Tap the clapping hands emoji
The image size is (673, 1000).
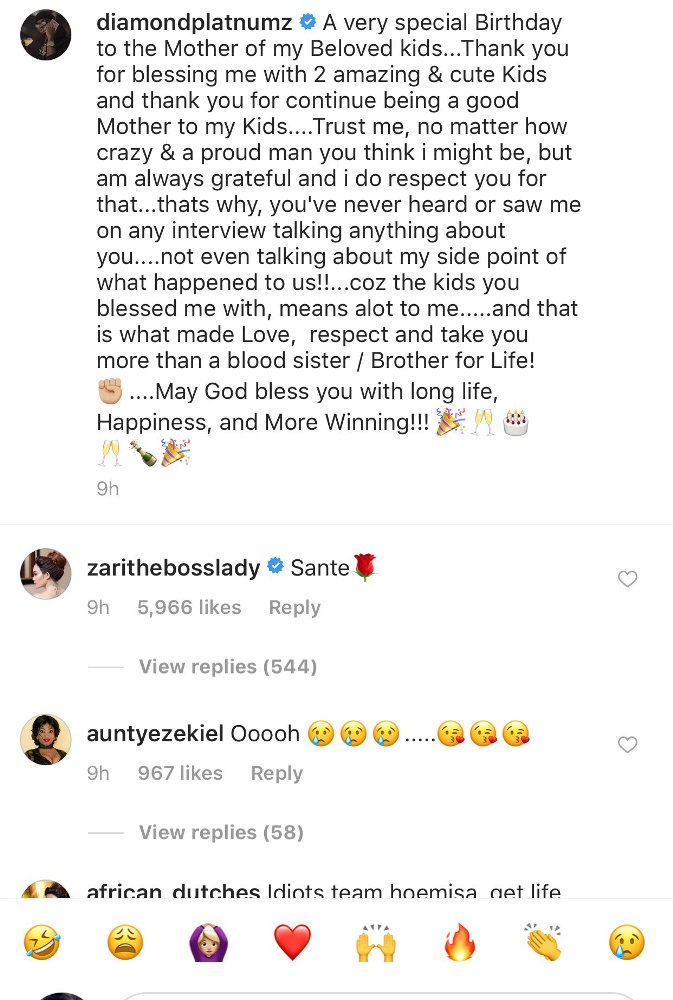pyautogui.click(x=543, y=943)
